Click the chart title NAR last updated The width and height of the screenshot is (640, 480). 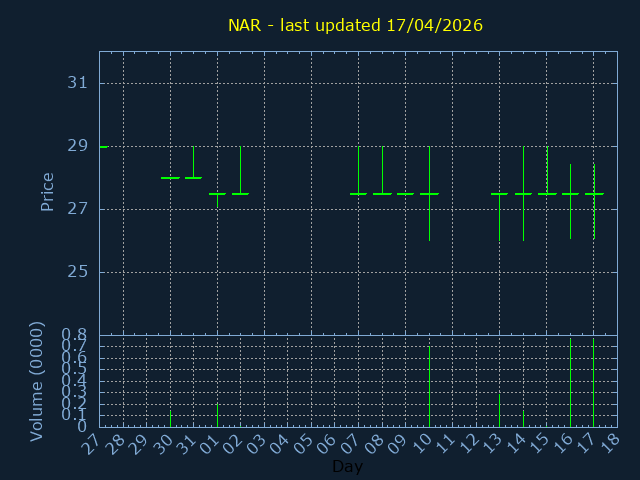click(355, 25)
